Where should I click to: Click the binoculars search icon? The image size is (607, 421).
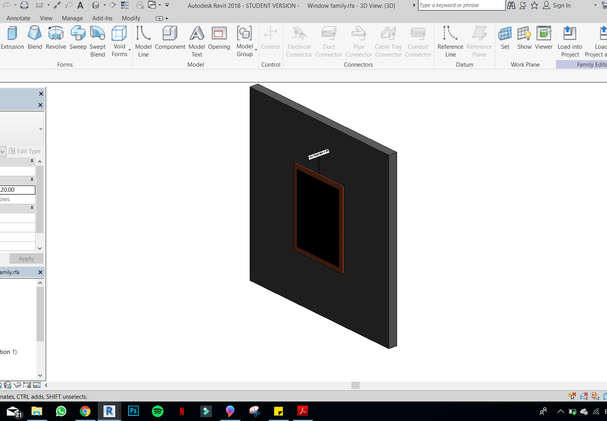[511, 5]
